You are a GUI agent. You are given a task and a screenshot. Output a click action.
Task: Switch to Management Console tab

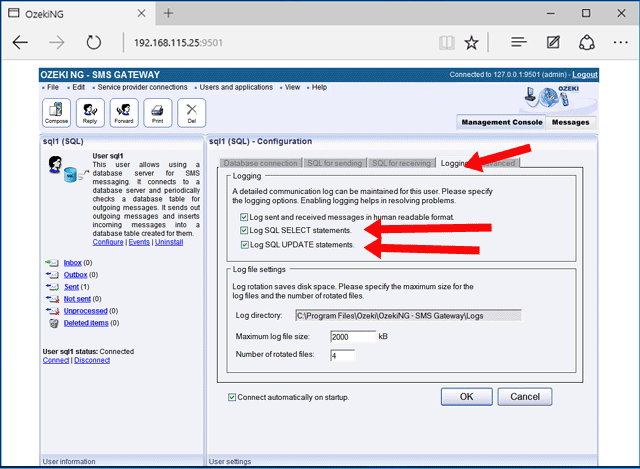click(502, 122)
